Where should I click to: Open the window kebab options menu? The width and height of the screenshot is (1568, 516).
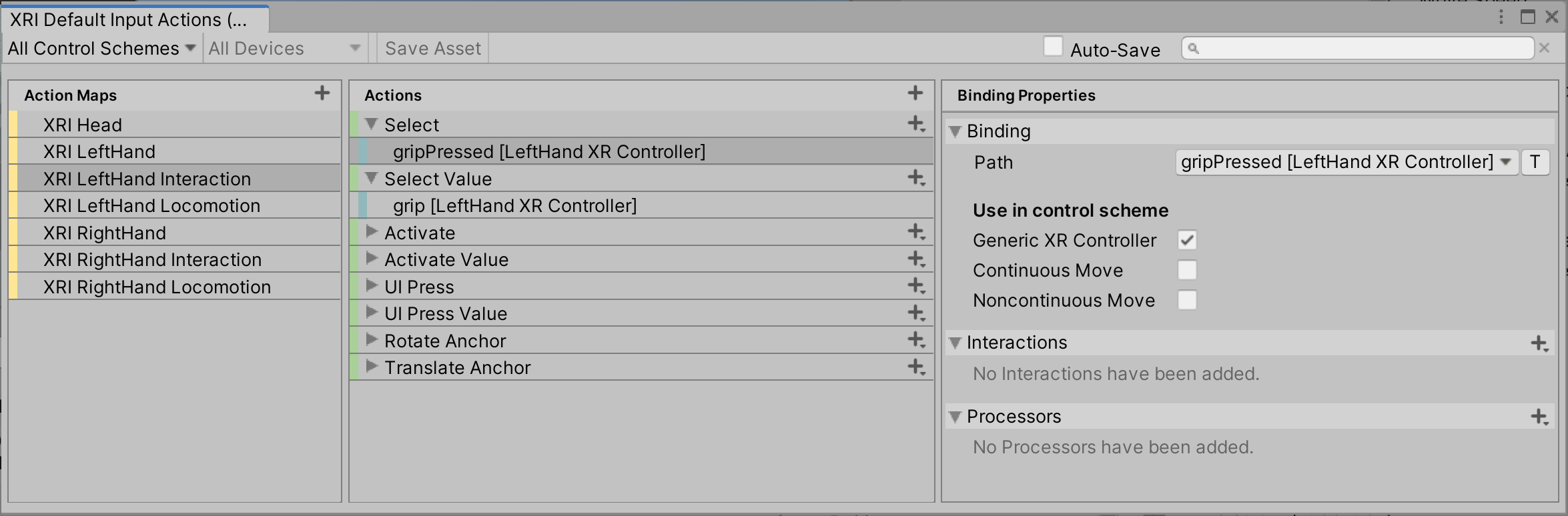coord(1501,17)
